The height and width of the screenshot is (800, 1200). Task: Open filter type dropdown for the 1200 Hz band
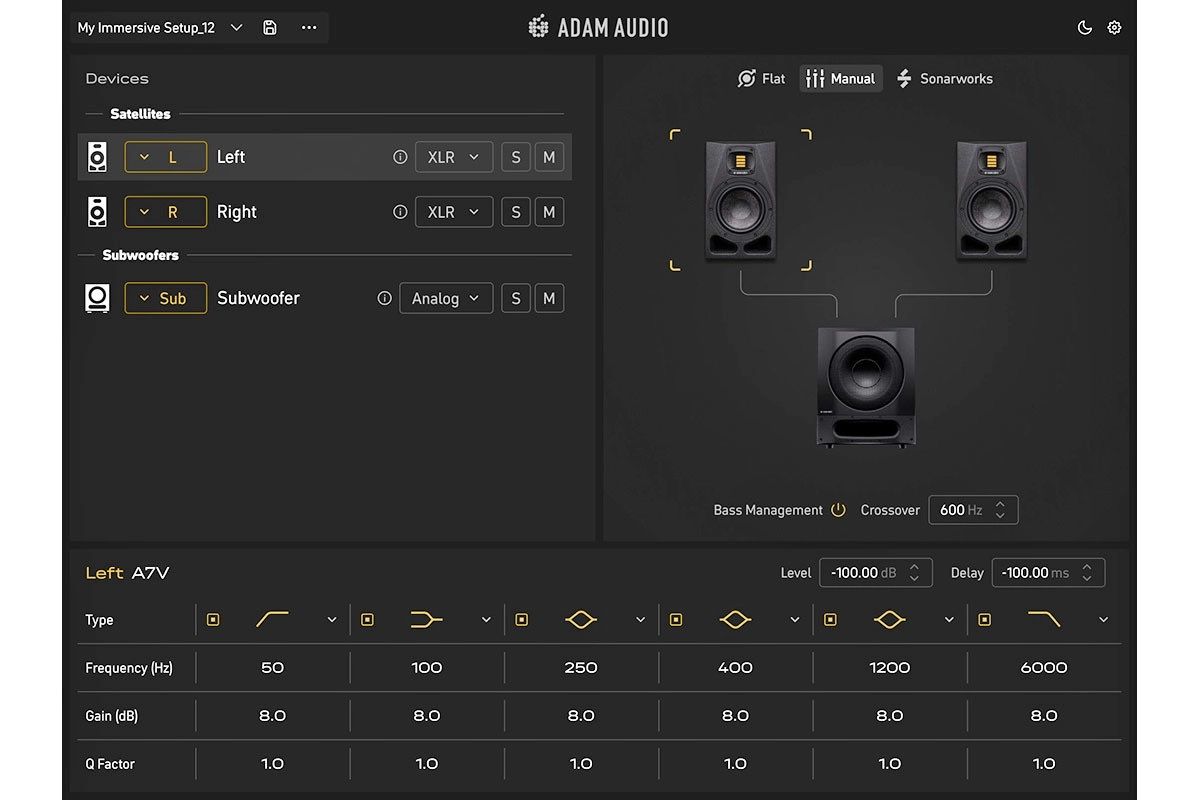[x=949, y=620]
